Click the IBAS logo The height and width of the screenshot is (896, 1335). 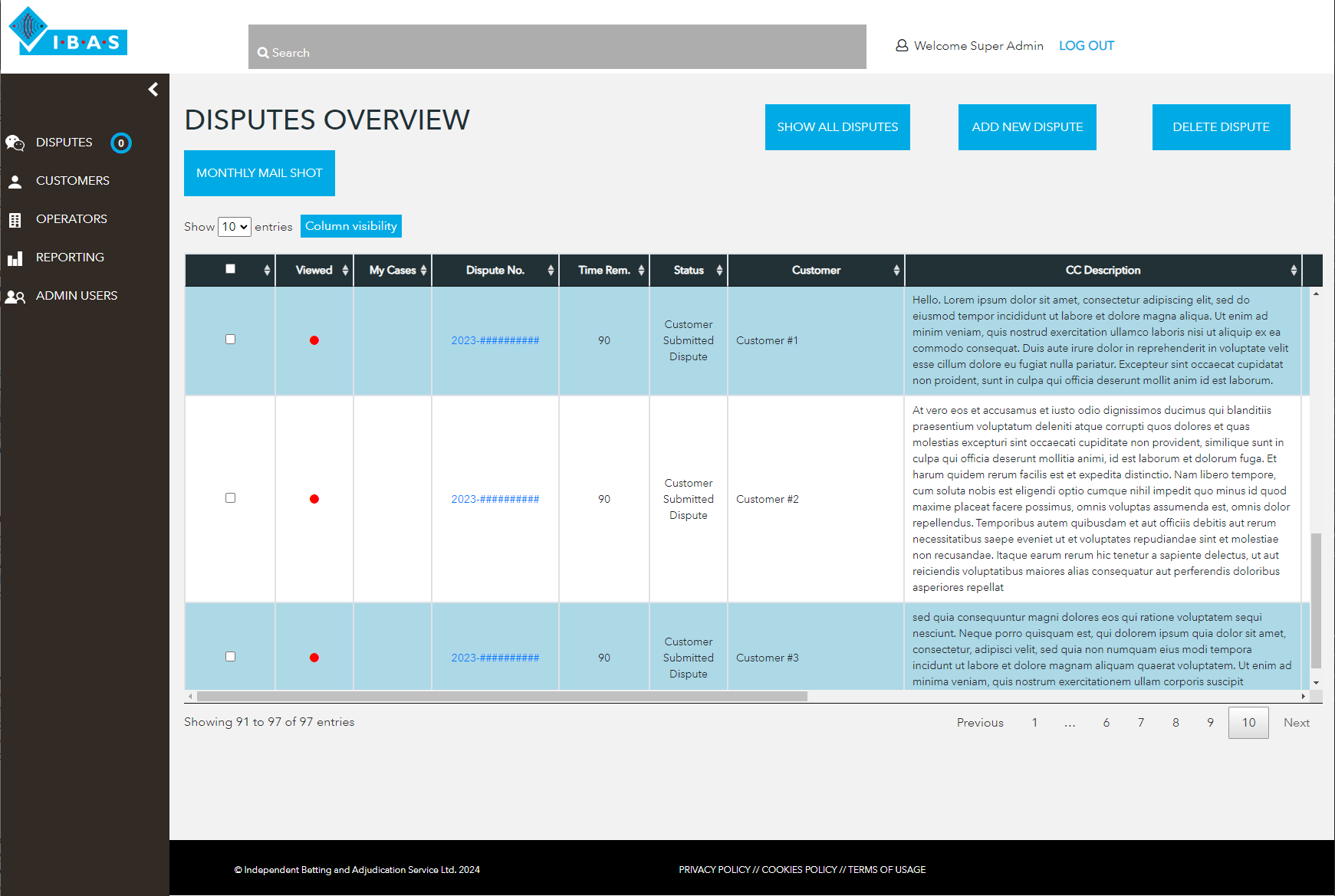click(x=67, y=32)
